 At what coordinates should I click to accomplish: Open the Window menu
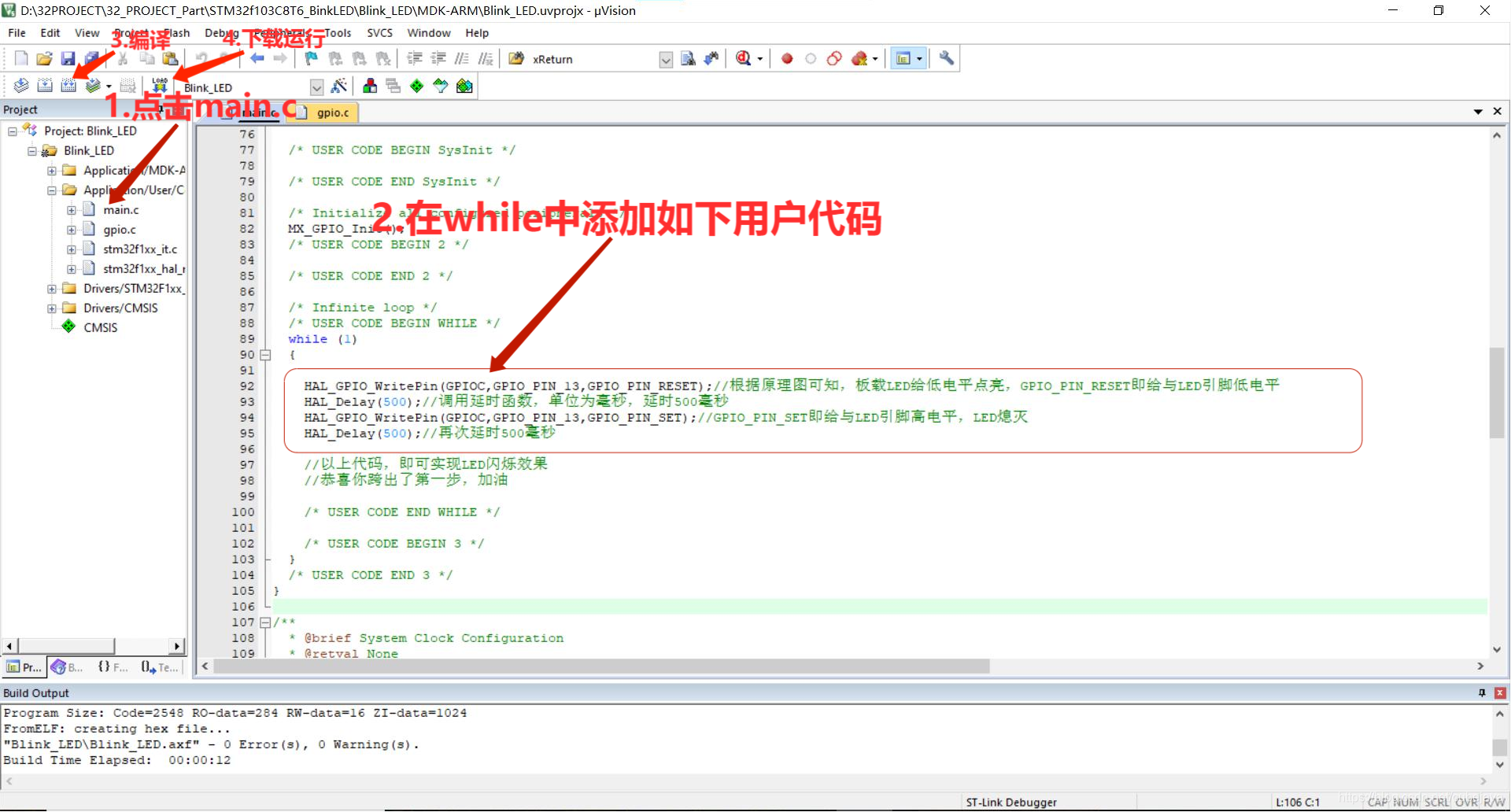click(x=429, y=33)
